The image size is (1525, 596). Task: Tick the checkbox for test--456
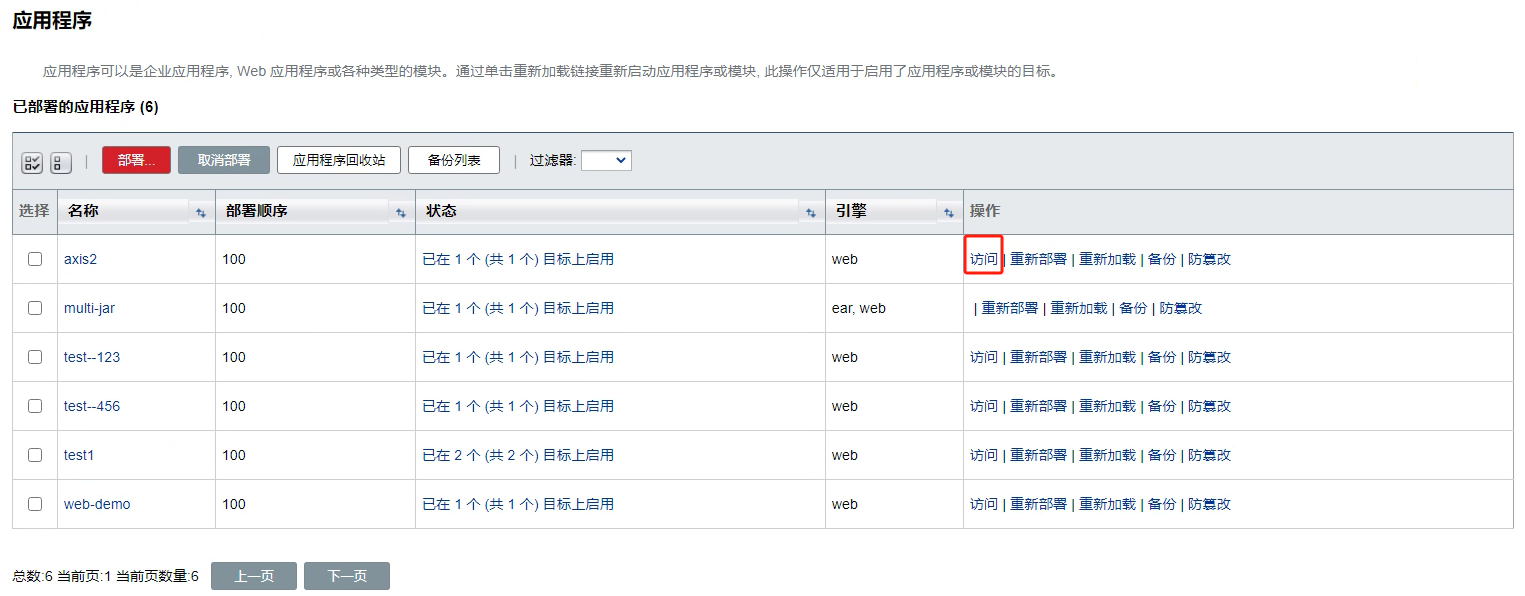pos(35,406)
